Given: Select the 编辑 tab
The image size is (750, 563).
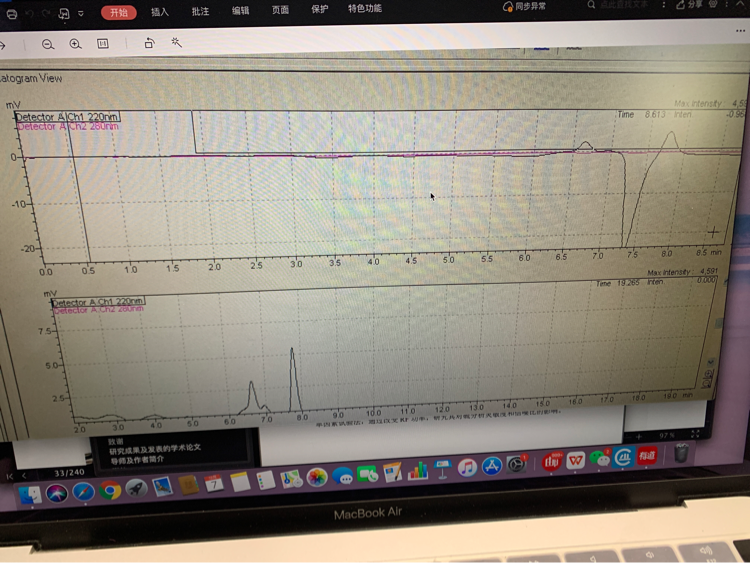Looking at the screenshot, I should [x=240, y=11].
